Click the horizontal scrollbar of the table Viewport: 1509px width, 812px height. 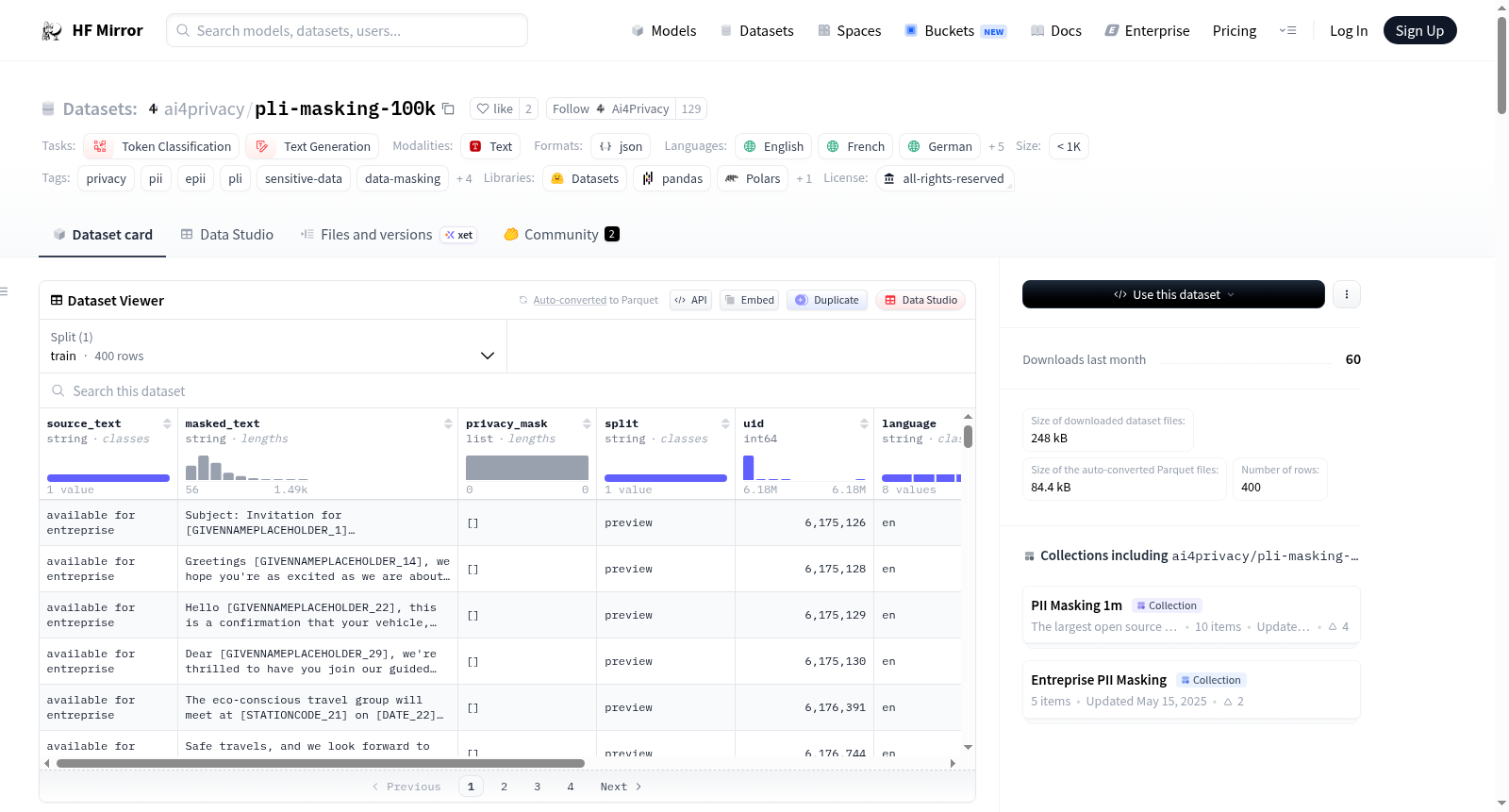(x=321, y=763)
